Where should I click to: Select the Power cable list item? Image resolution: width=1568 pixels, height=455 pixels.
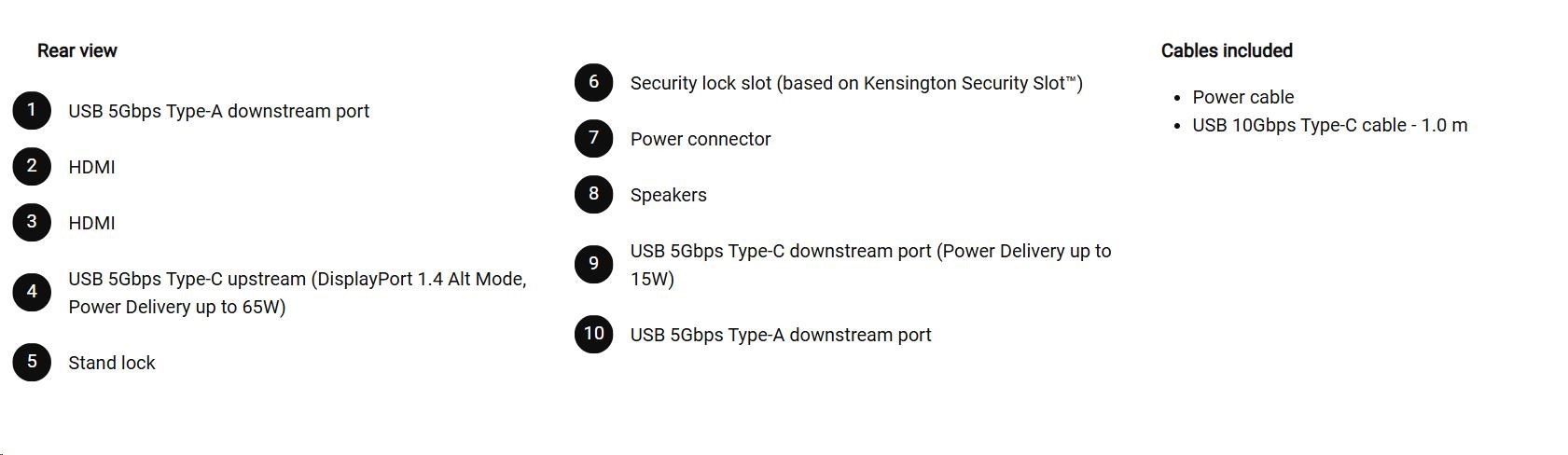coord(1242,97)
